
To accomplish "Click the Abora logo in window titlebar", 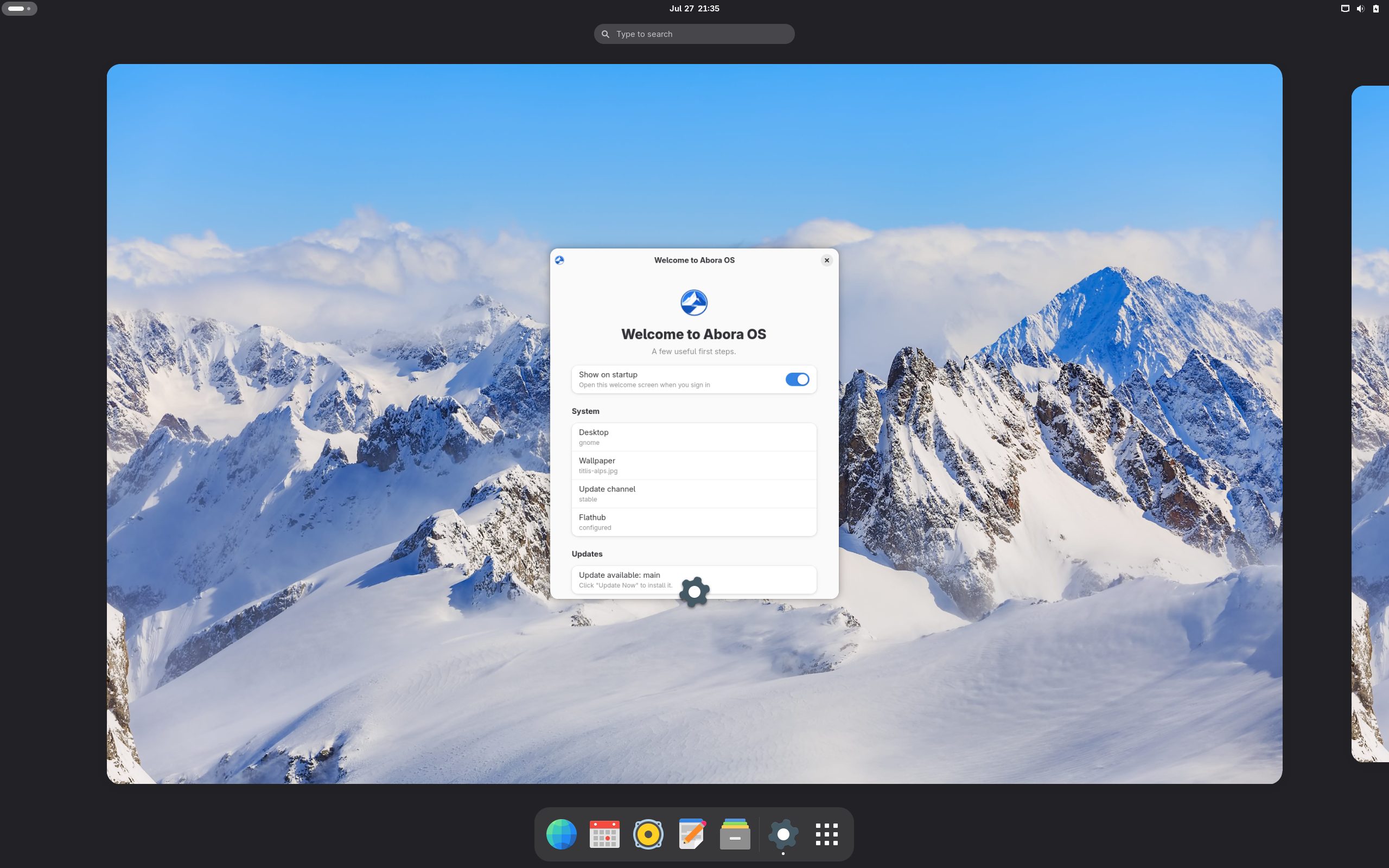I will [x=559, y=260].
